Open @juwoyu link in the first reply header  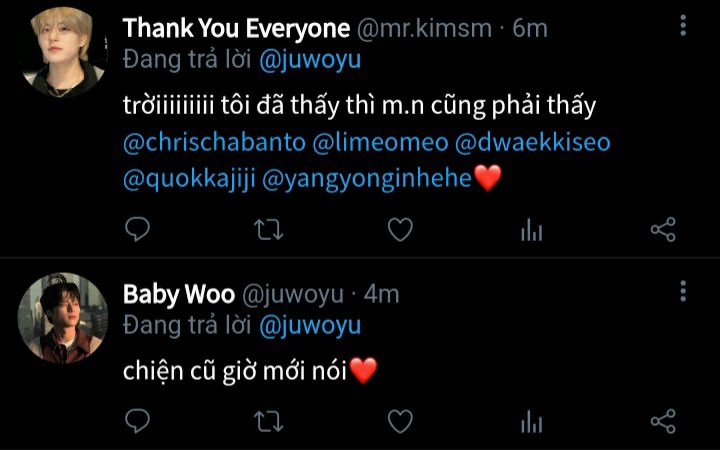[310, 60]
